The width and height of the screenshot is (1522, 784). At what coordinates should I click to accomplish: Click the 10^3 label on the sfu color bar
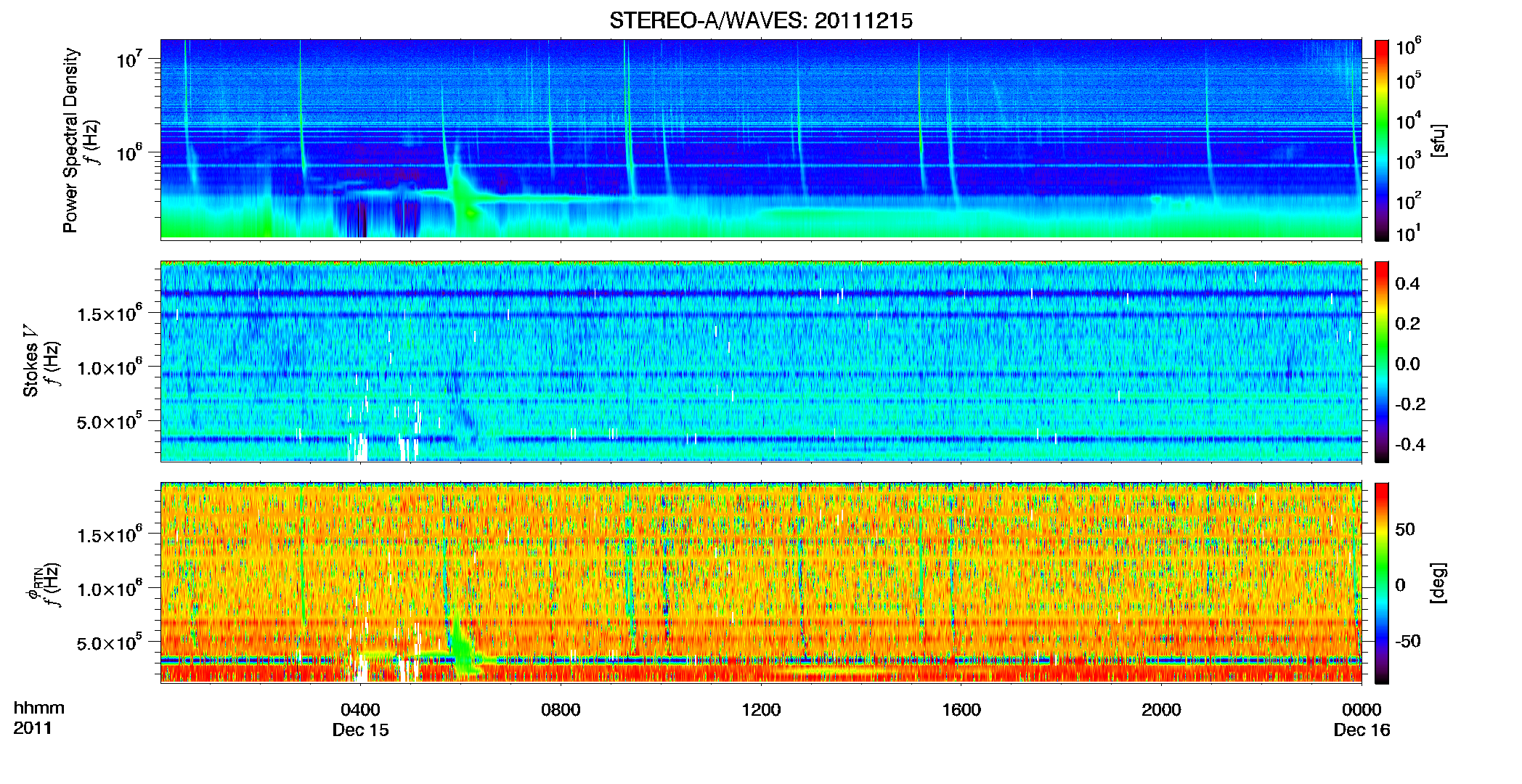tap(1409, 162)
